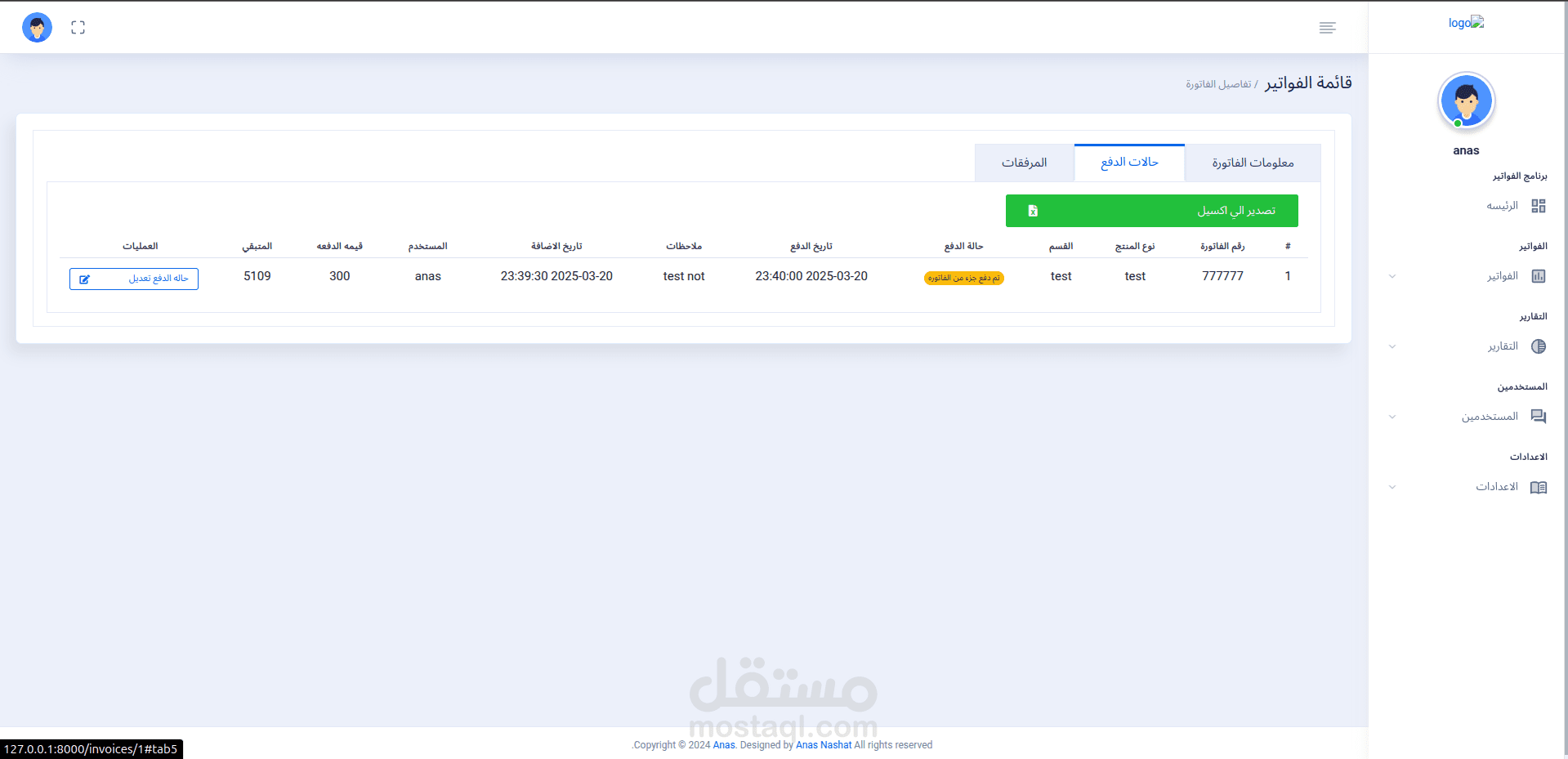Click the notes cell 'test not'
Viewport: 1568px width, 759px height.
click(684, 276)
